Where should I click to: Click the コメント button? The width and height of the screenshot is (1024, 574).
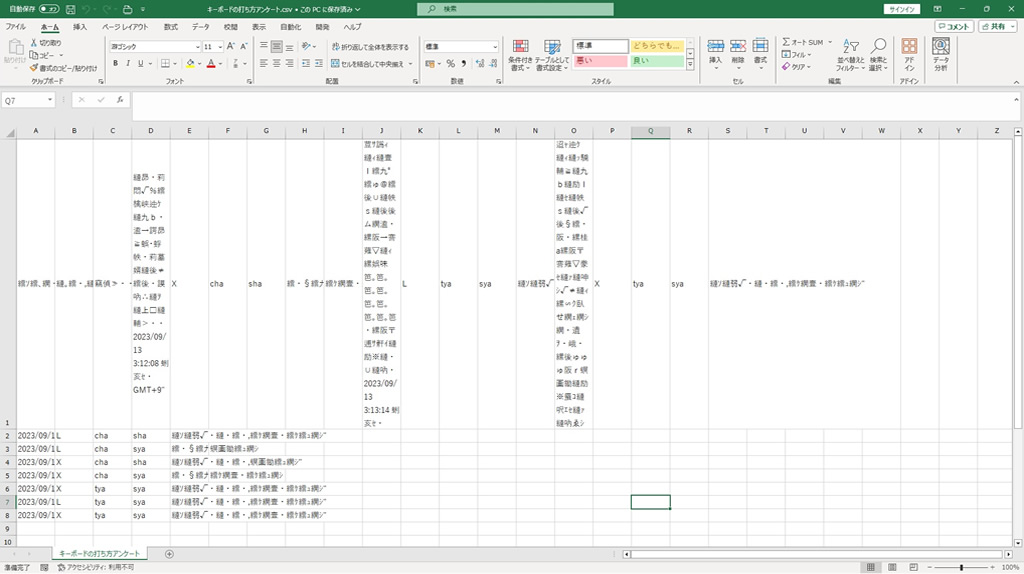pyautogui.click(x=954, y=27)
